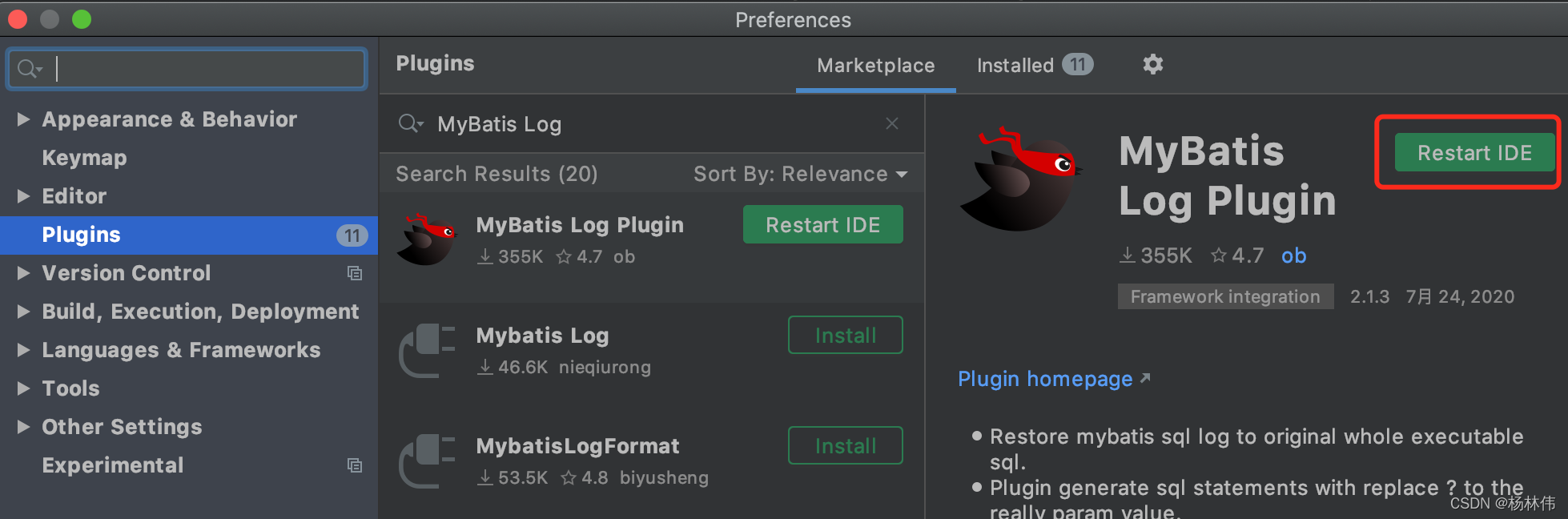Expand the Editor settings section
The image size is (1568, 519).
pos(23,196)
